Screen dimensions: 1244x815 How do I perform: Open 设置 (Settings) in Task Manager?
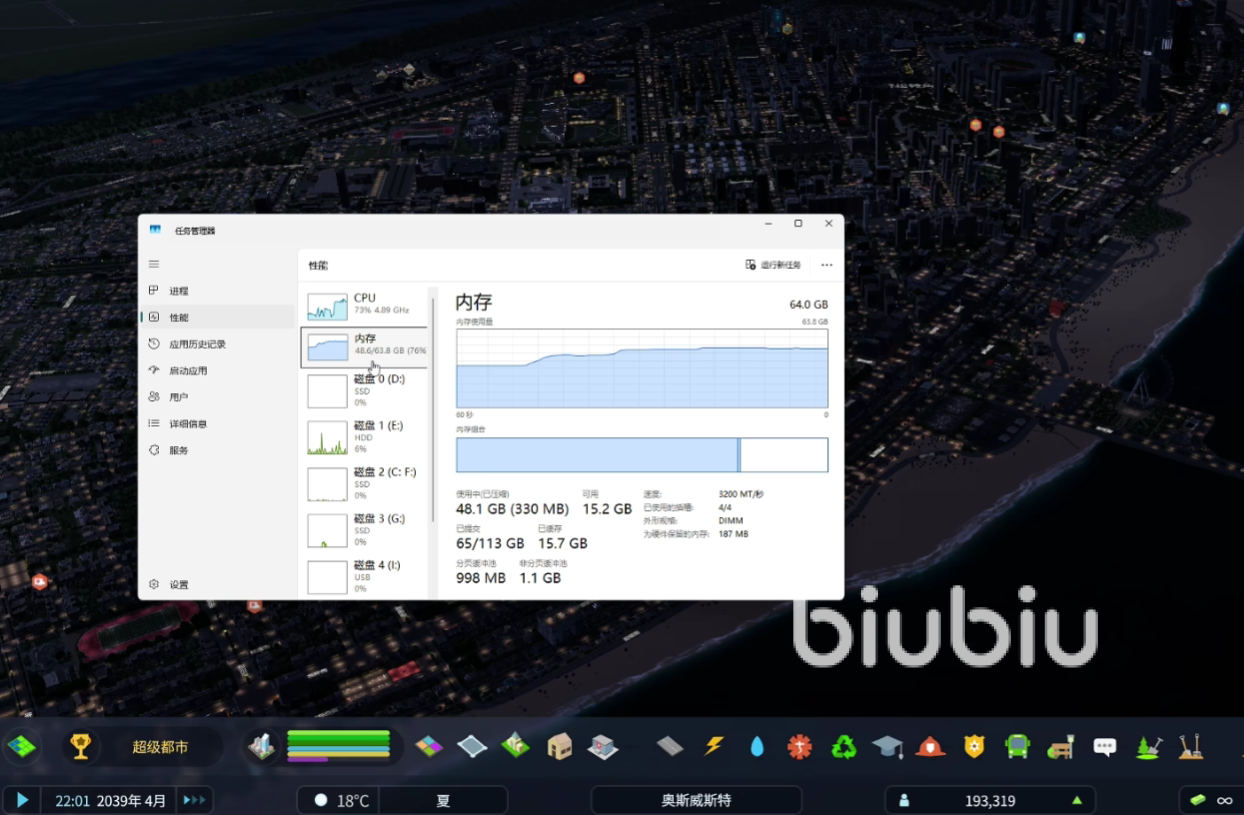pos(178,585)
